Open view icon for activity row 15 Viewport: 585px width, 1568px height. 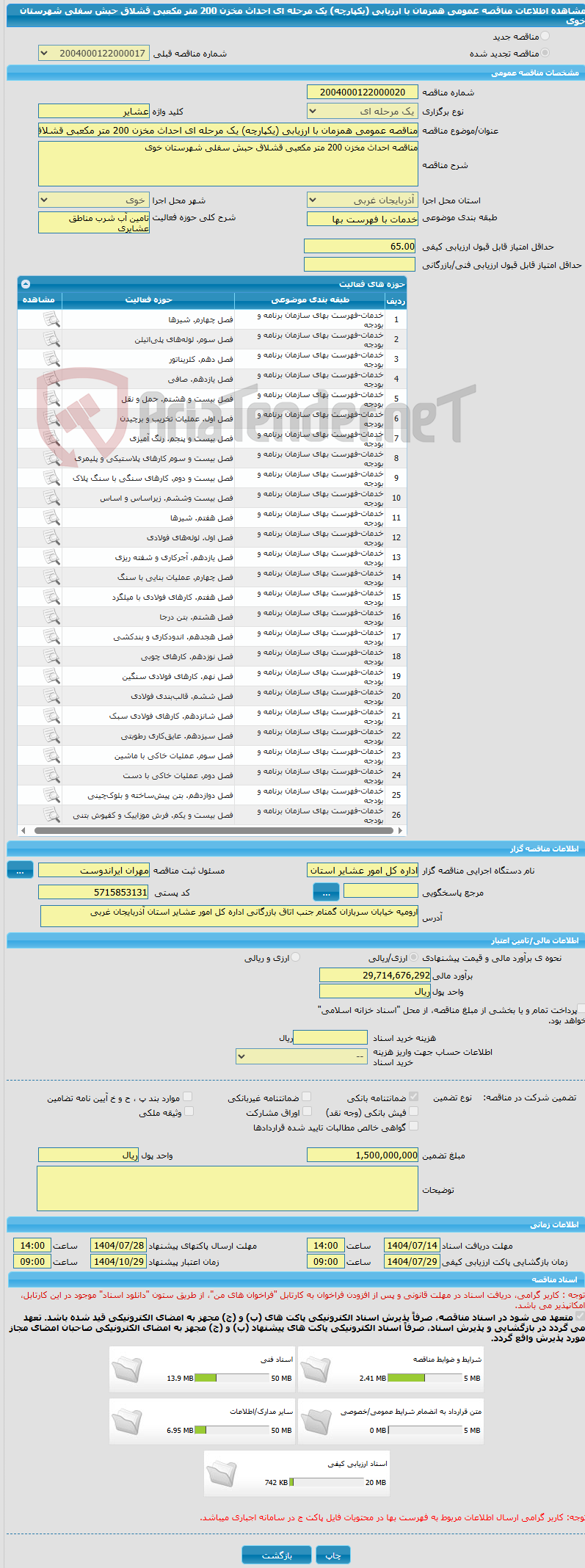click(x=51, y=597)
